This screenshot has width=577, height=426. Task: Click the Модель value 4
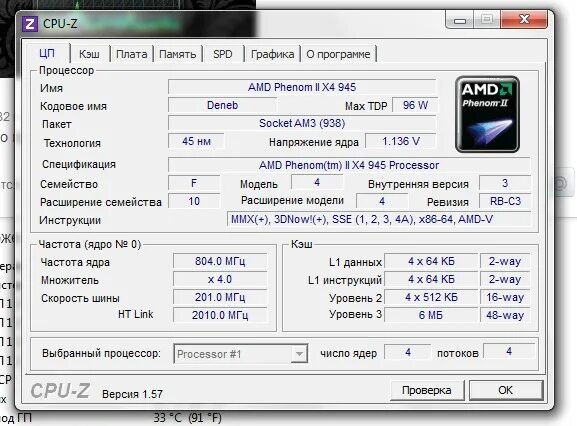click(317, 182)
